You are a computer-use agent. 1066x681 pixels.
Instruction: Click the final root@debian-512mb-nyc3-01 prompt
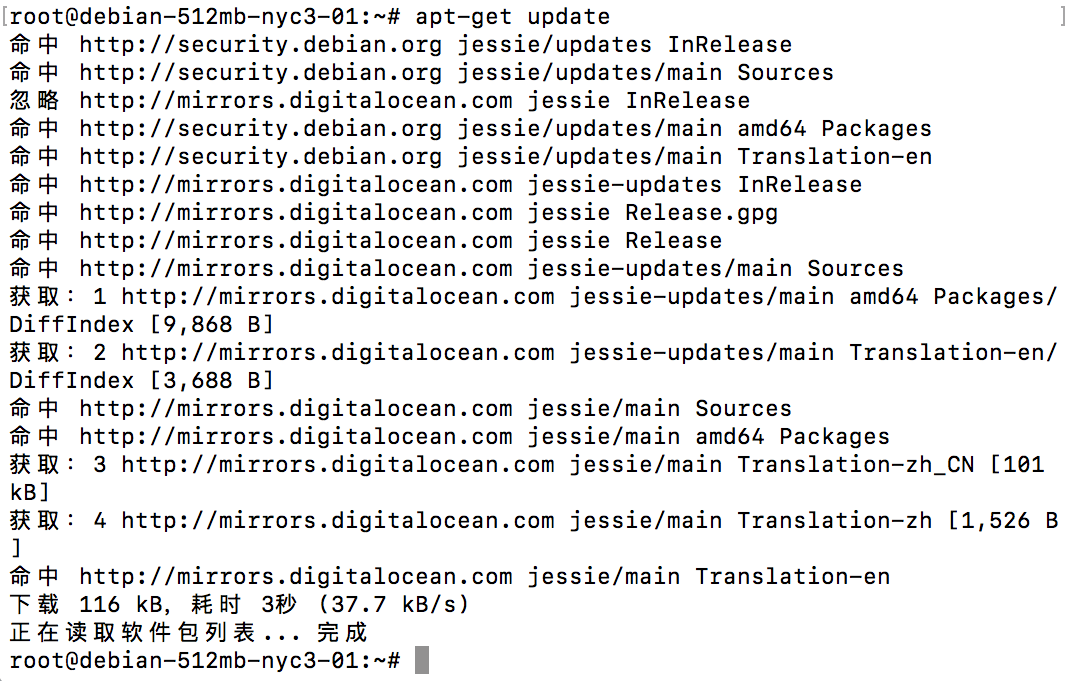click(205, 661)
